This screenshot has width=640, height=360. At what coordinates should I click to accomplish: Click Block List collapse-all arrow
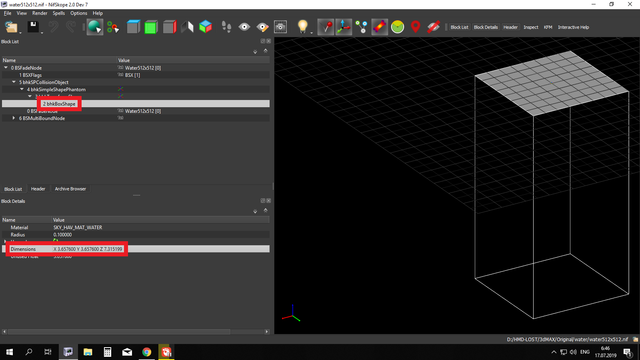point(255,51)
